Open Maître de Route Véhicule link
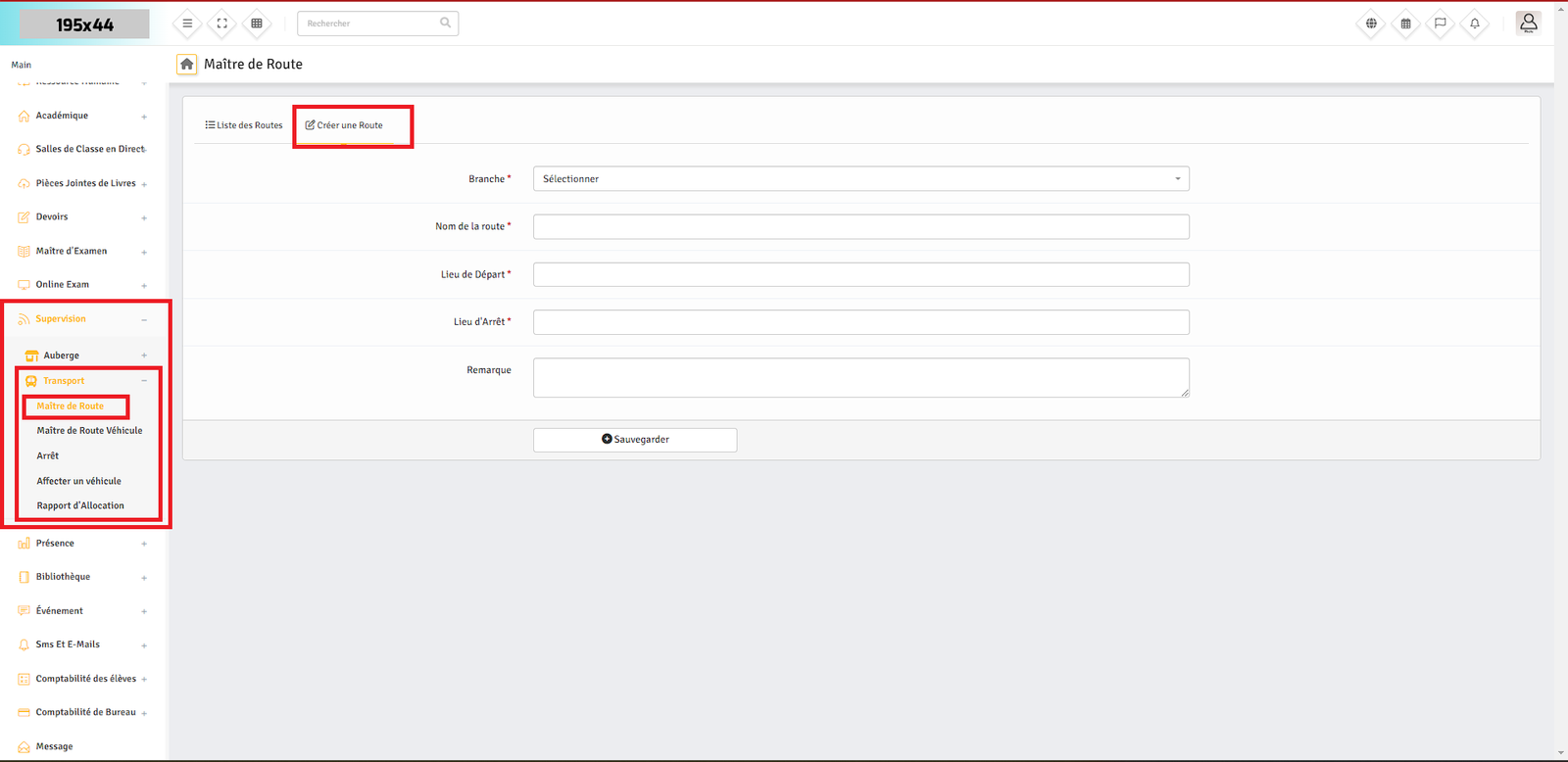 click(x=89, y=431)
